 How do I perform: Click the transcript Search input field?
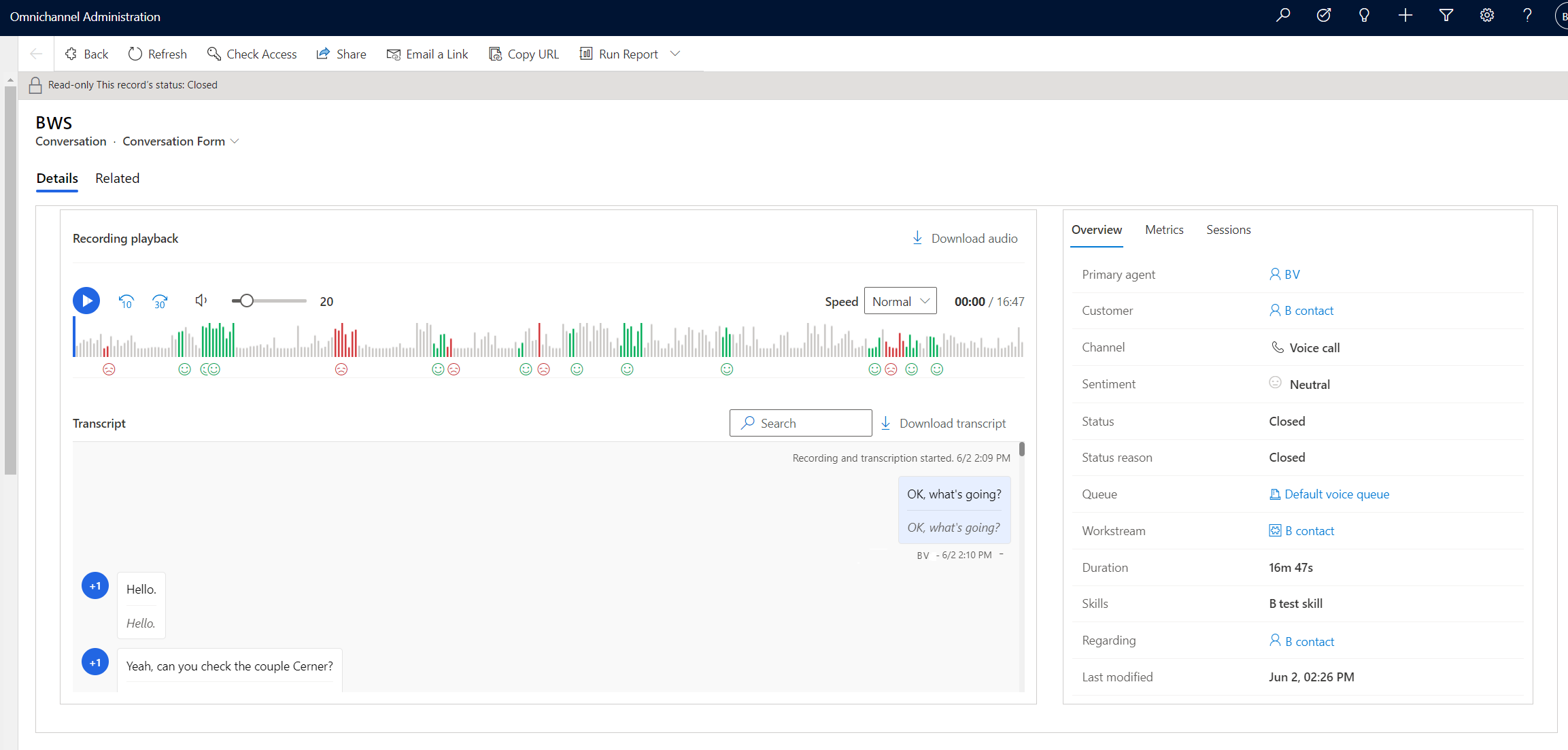[x=799, y=423]
